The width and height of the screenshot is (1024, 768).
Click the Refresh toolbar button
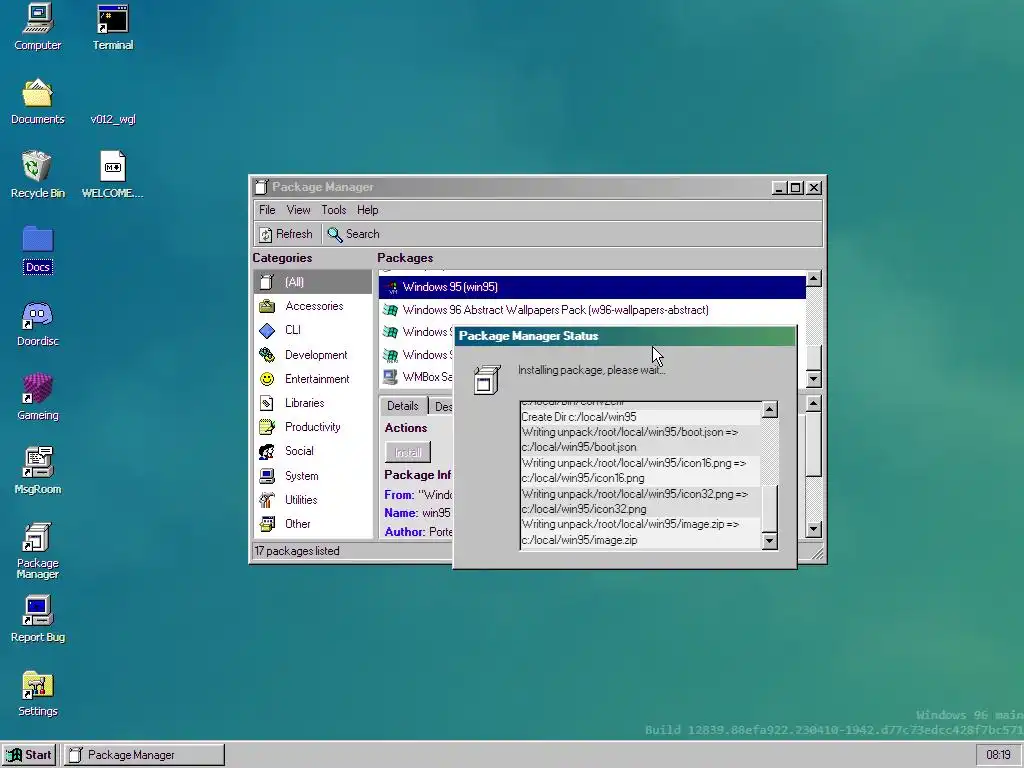pos(285,234)
